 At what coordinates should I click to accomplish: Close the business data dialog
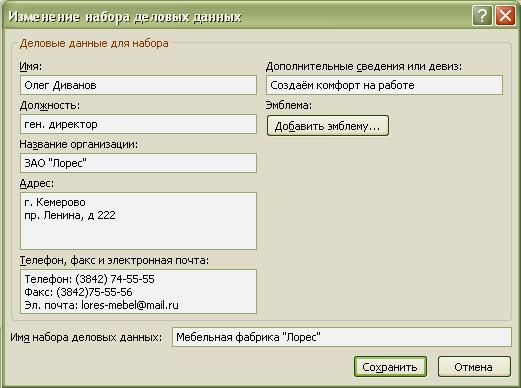[x=505, y=16]
